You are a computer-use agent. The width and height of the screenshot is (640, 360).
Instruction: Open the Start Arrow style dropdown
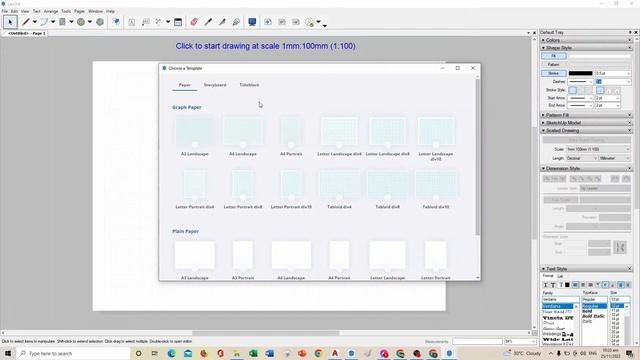581,98
